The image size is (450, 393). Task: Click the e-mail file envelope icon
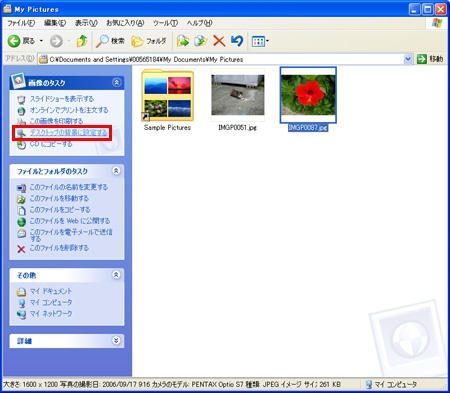21,233
